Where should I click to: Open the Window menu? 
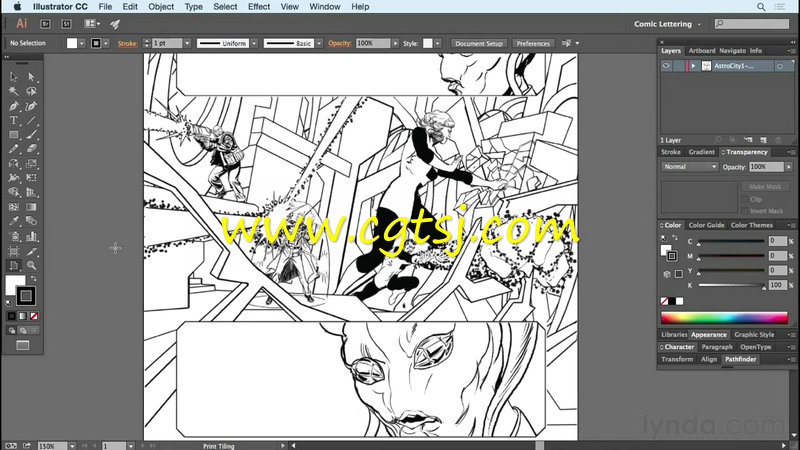click(324, 7)
